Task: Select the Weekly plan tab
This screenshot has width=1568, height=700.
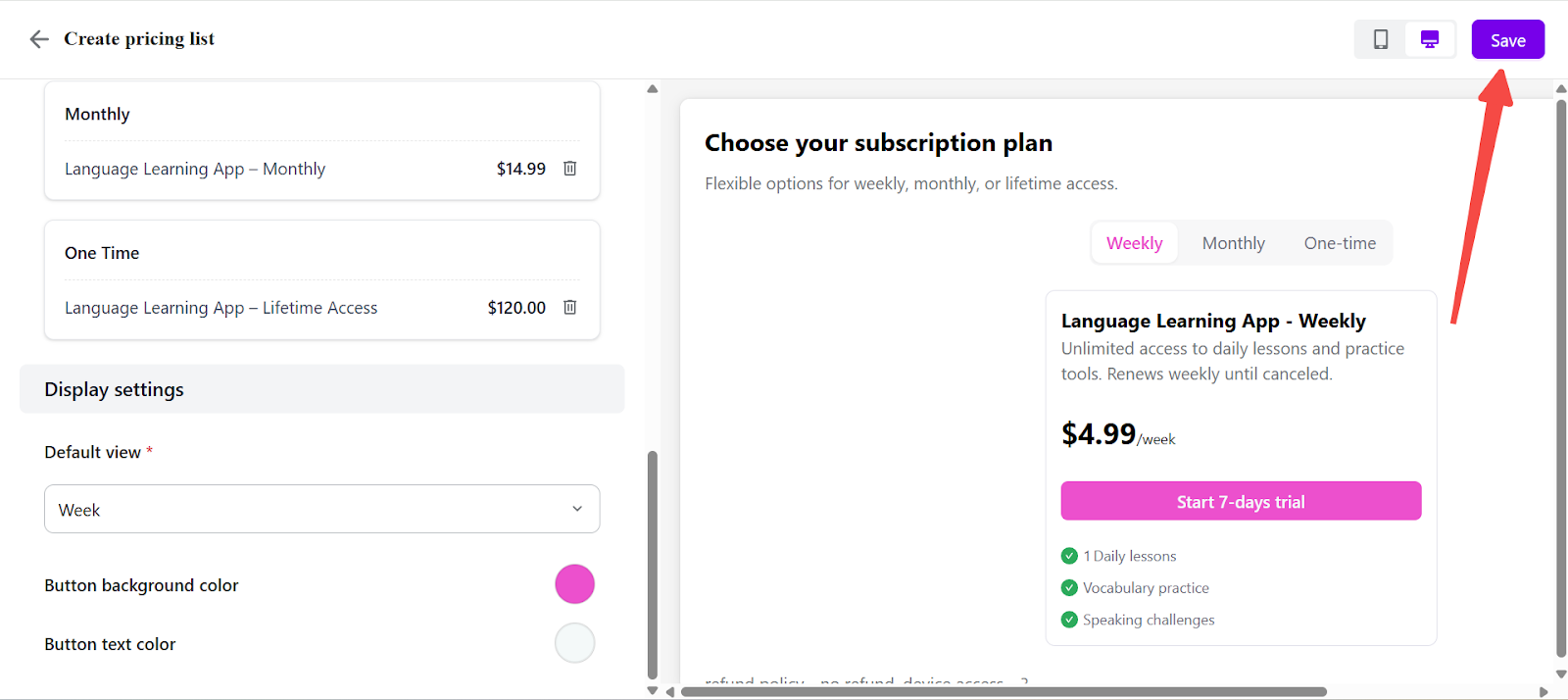Action: point(1134,243)
